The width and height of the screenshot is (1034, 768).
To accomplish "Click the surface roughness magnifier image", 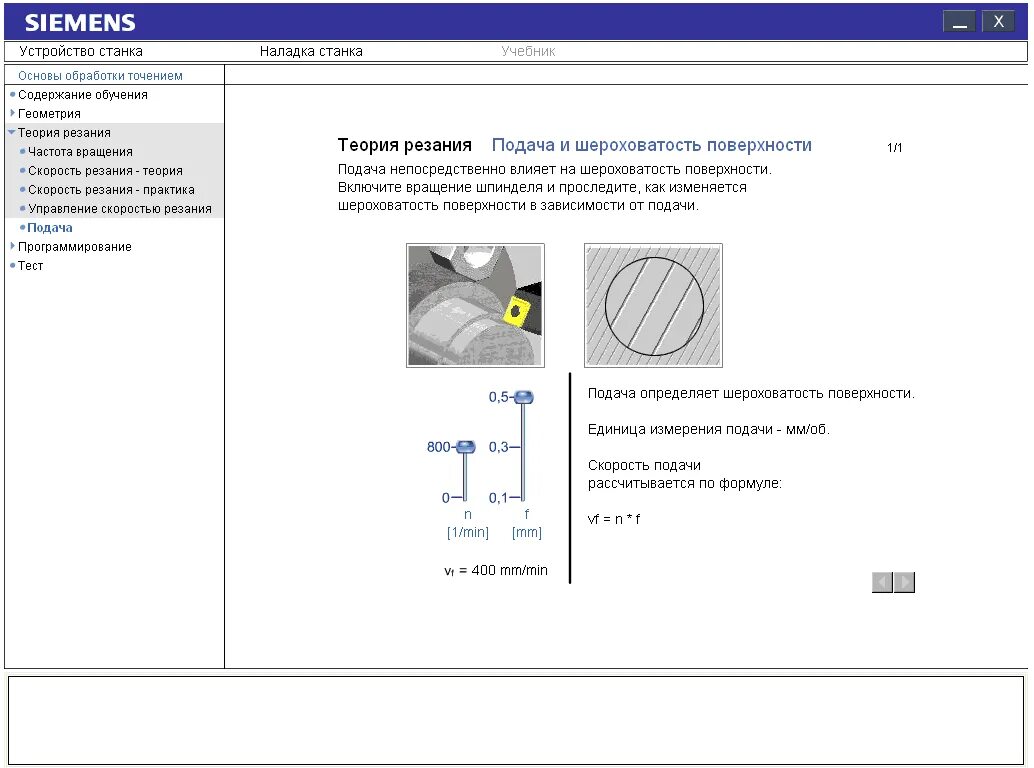I will 654,305.
